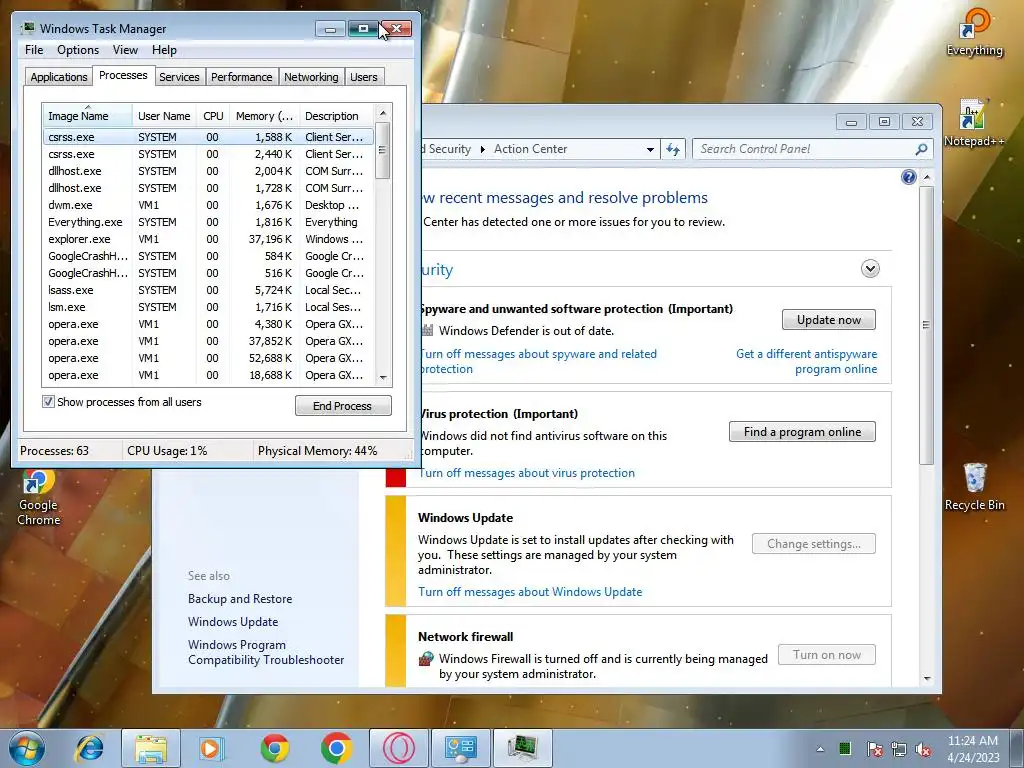Toggle Show processes from all users
The width and height of the screenshot is (1024, 768).
(48, 402)
